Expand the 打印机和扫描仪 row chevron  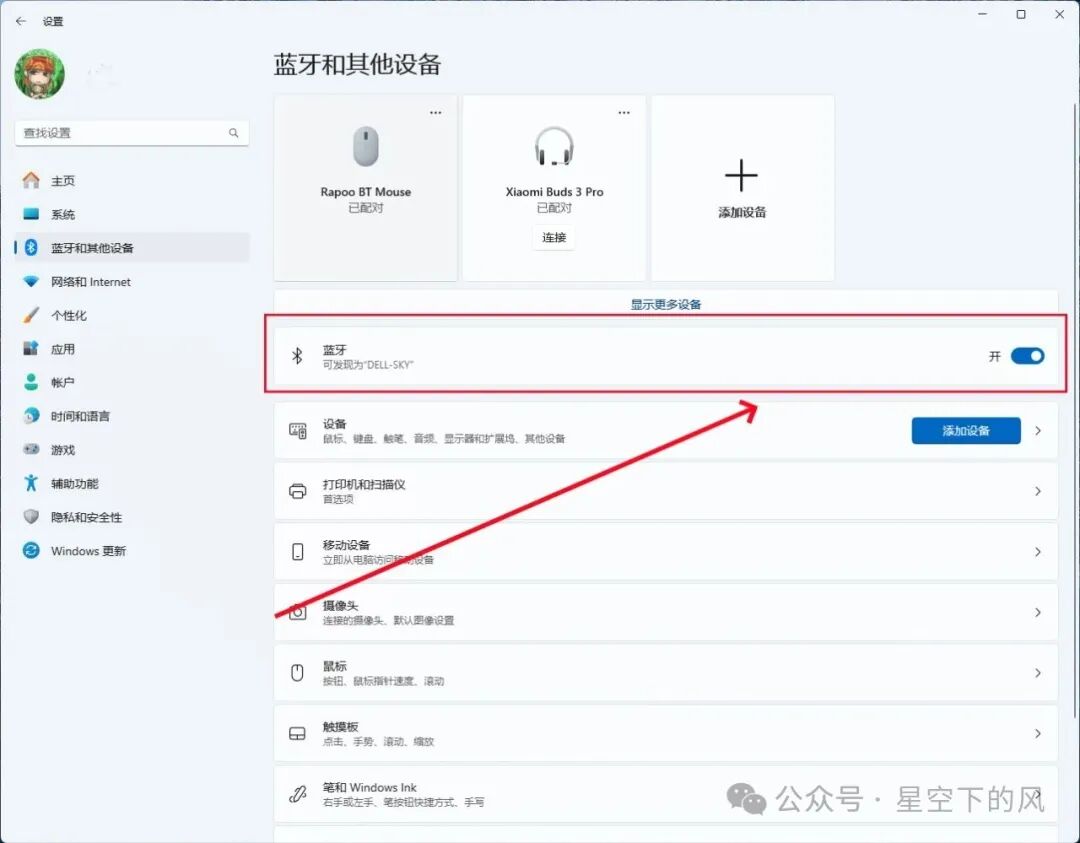(x=1037, y=491)
